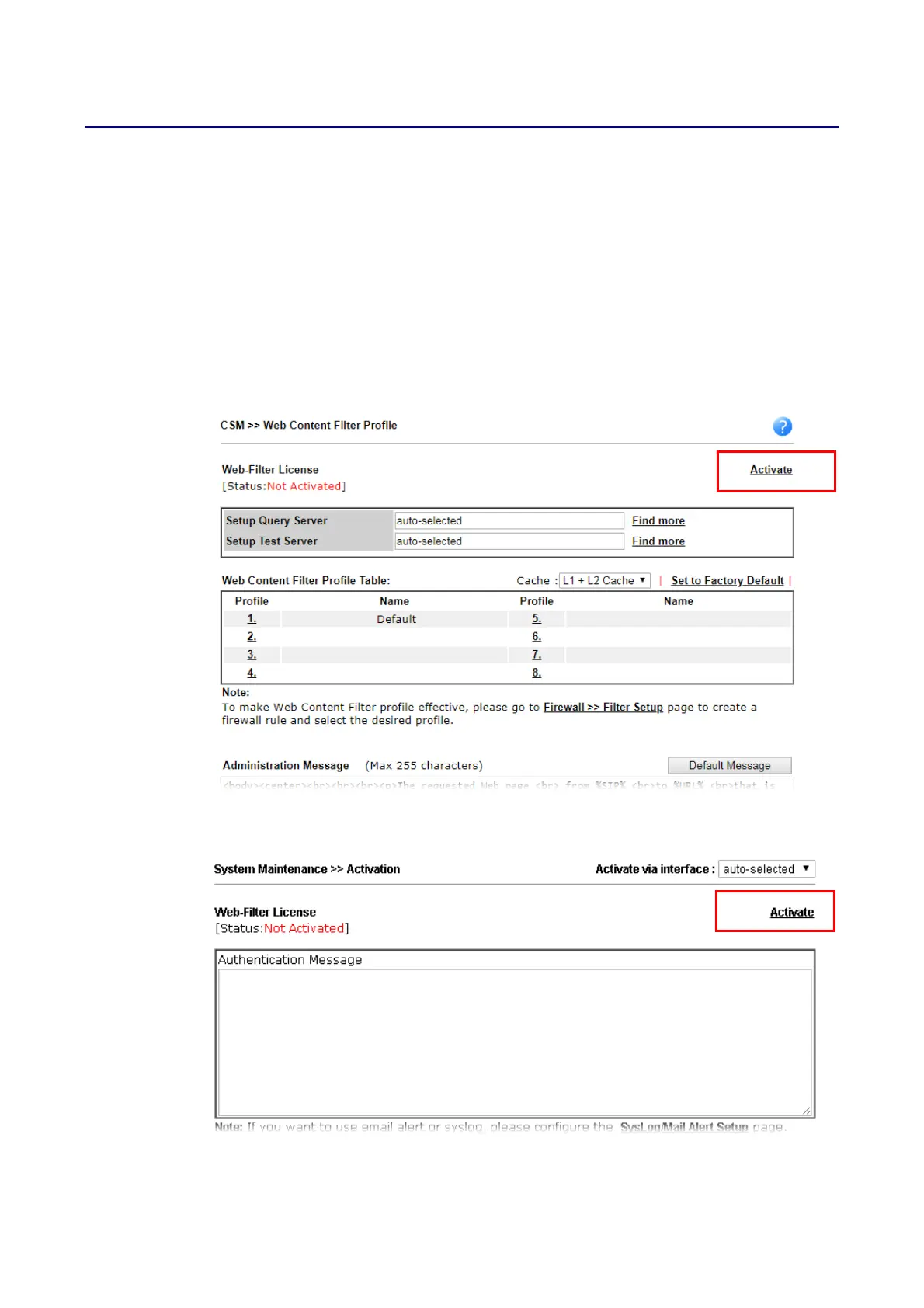Click Activate link in System Maintenance Activation
This screenshot has width=924, height=1308.
tap(792, 913)
